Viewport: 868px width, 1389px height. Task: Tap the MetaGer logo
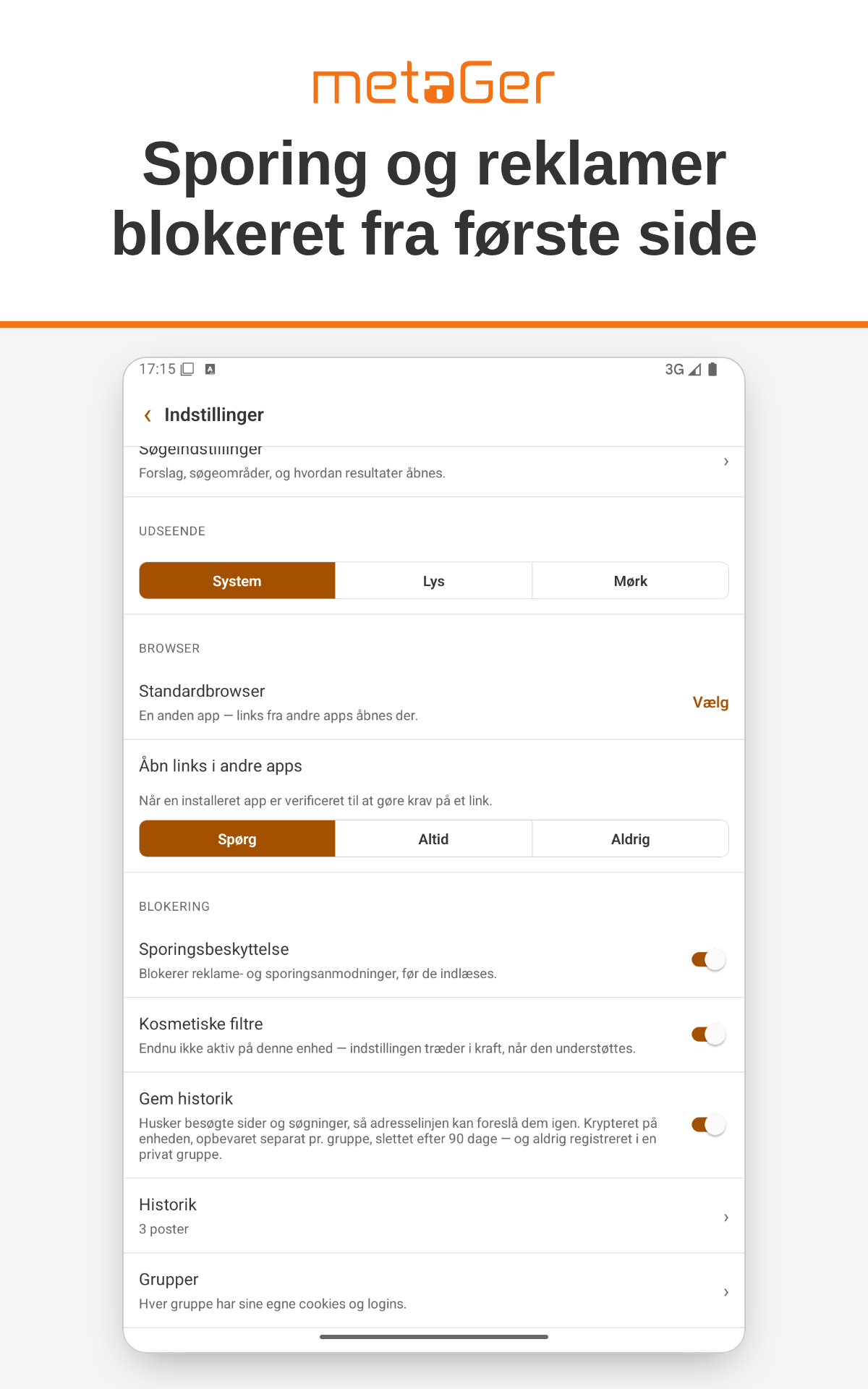433,82
